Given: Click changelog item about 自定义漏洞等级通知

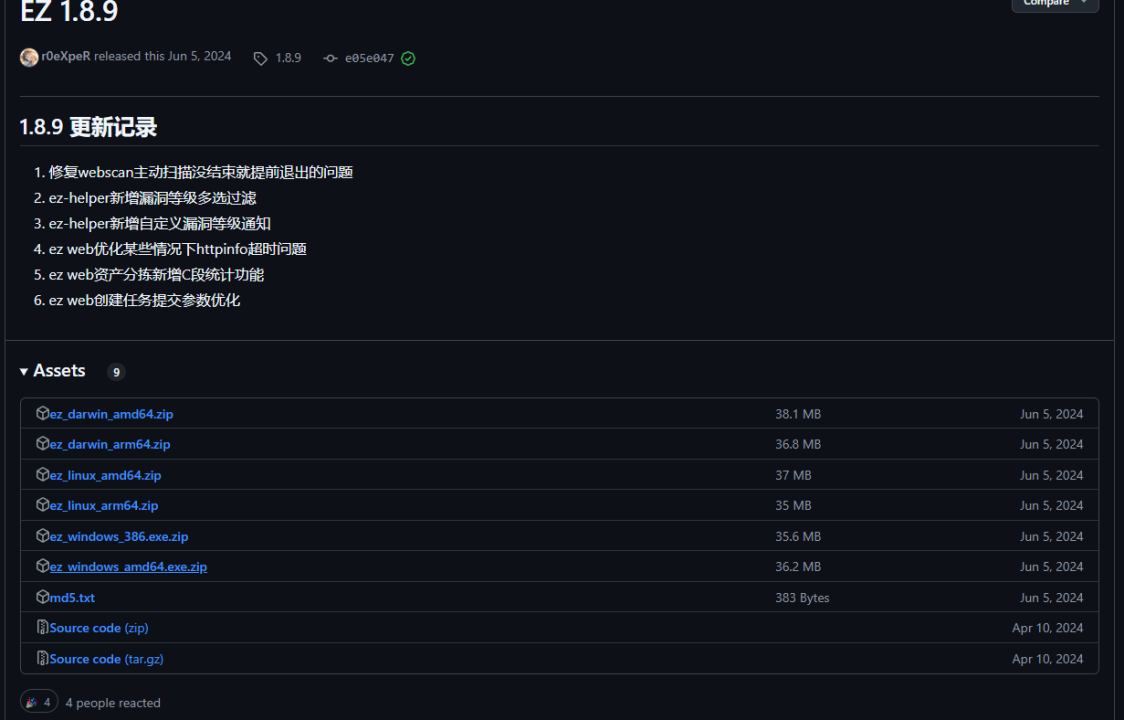Looking at the screenshot, I should pyautogui.click(x=160, y=224).
